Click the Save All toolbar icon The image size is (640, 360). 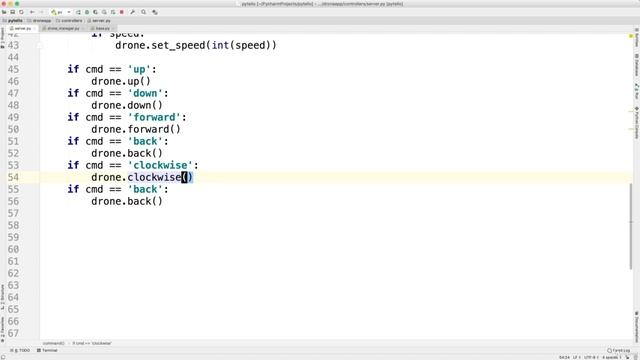(13, 12)
